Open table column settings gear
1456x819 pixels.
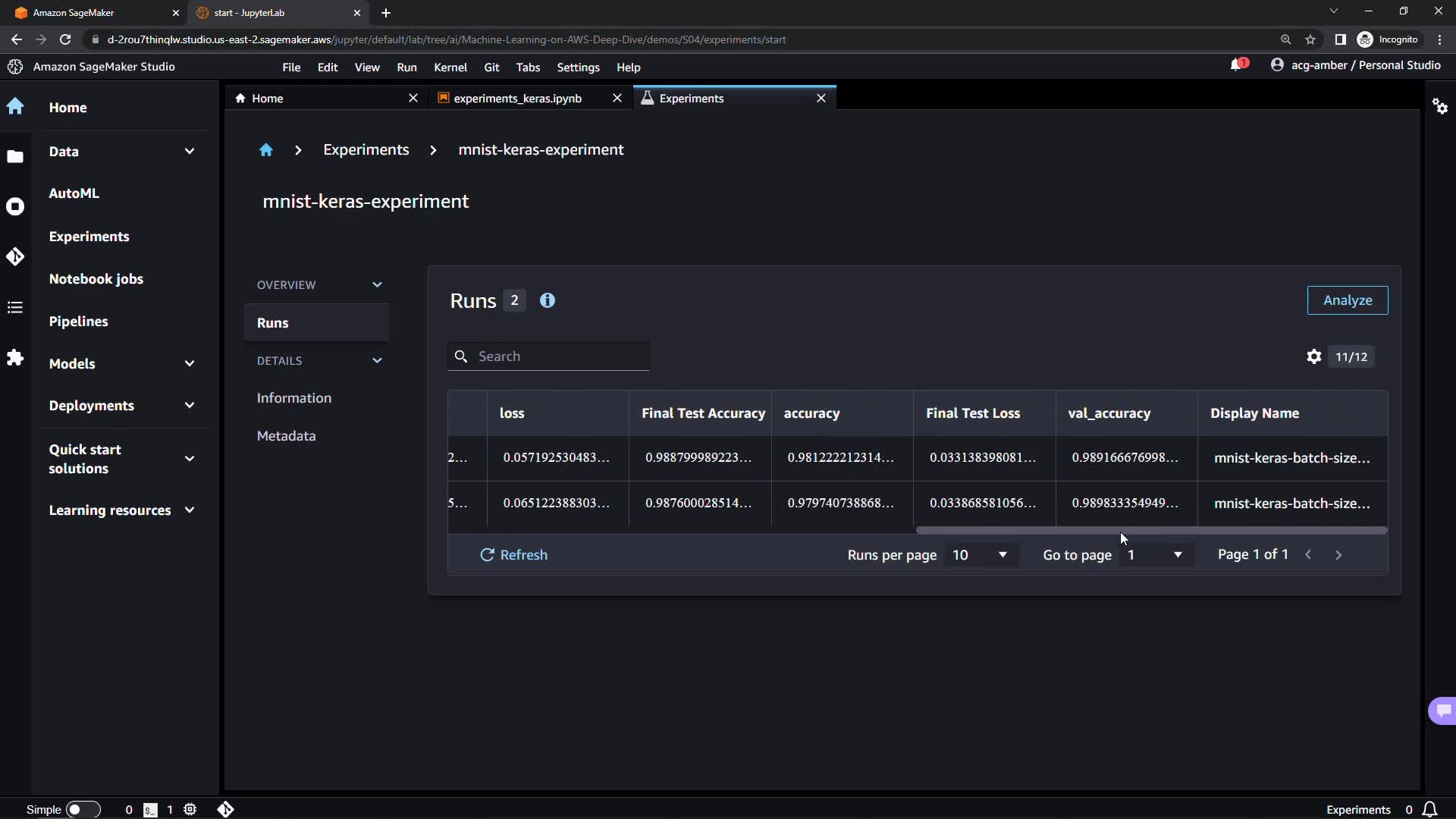point(1313,356)
